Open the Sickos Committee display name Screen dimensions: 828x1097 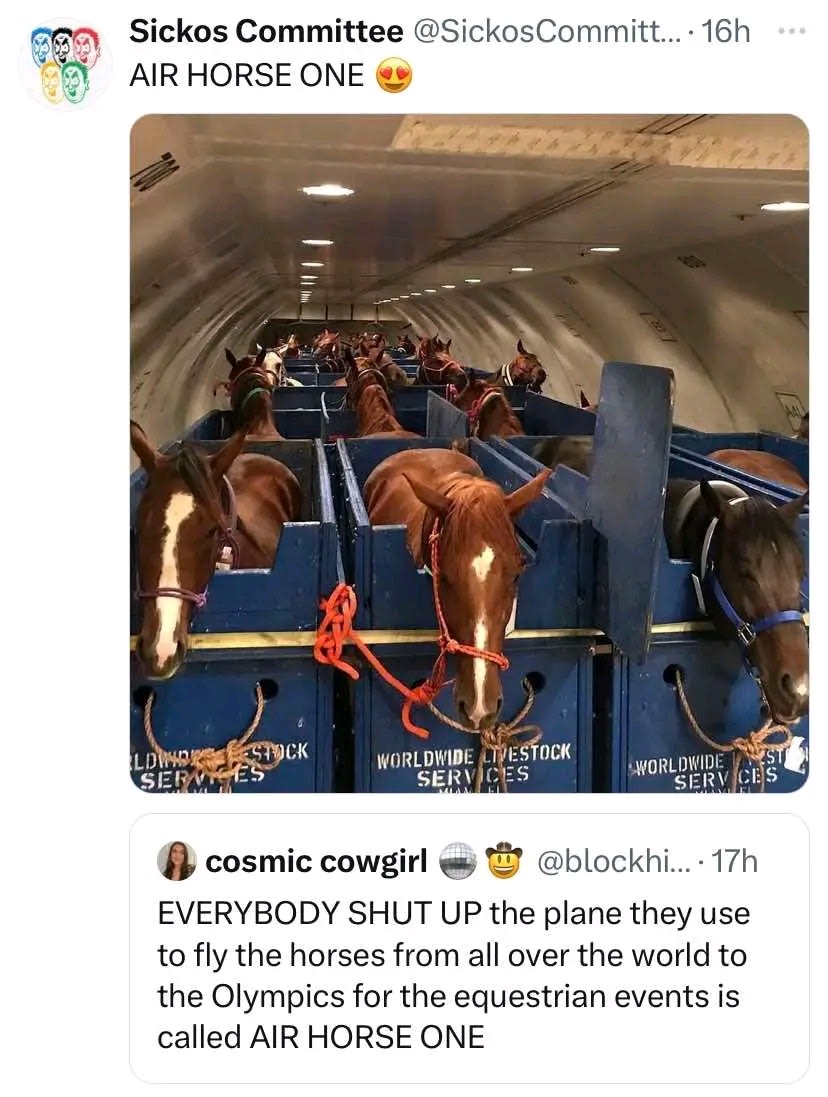pos(266,31)
